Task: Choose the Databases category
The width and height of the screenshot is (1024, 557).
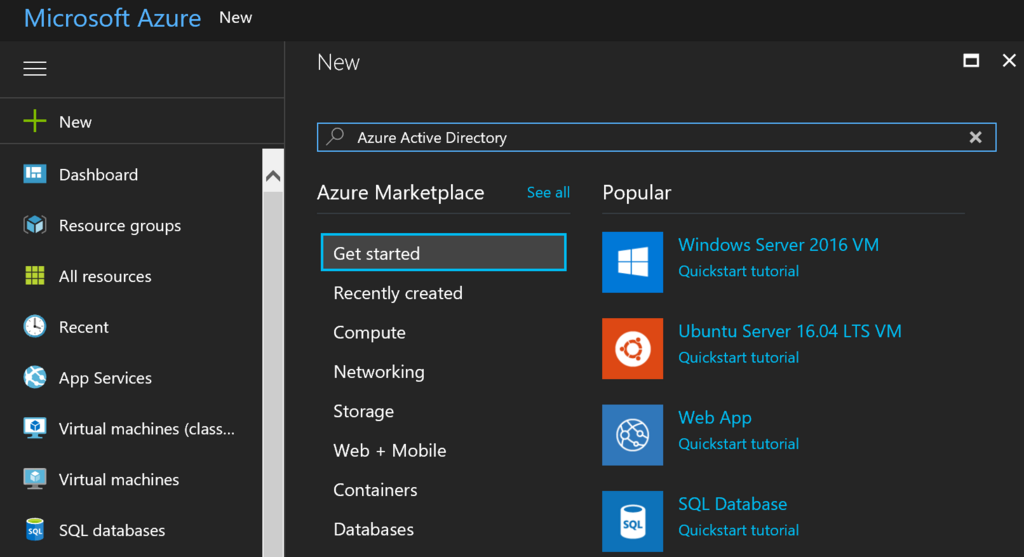Action: [x=373, y=529]
